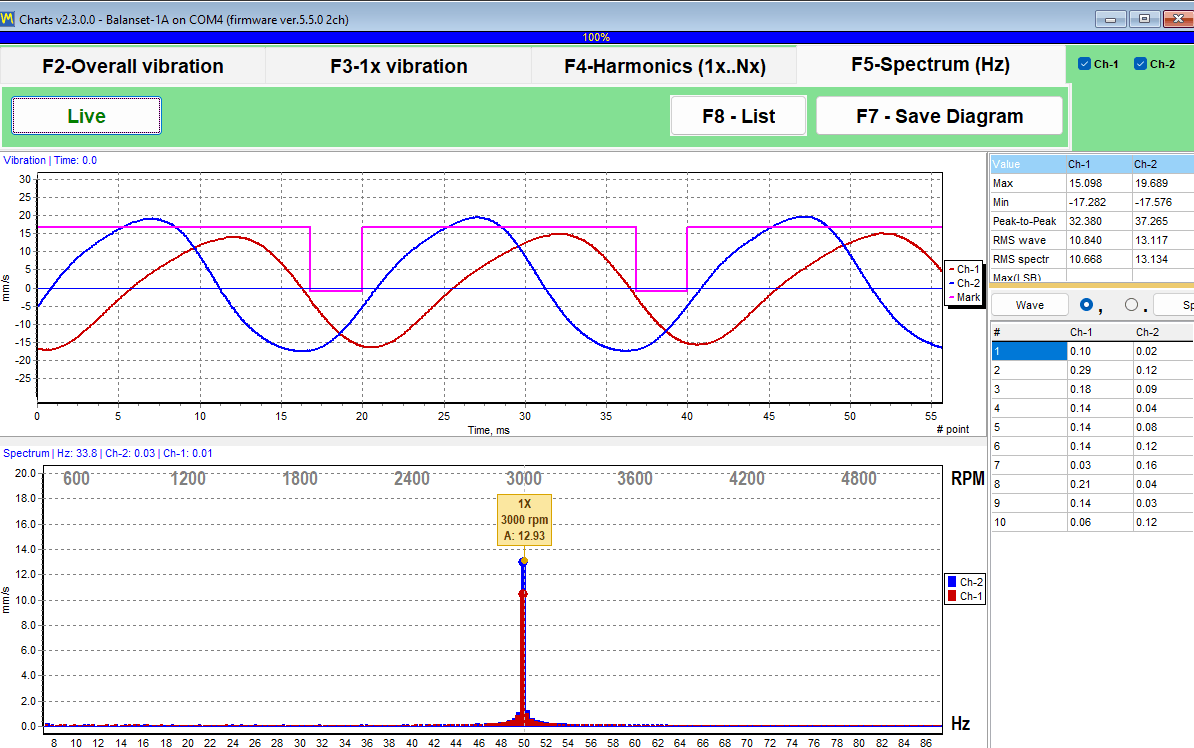The image size is (1194, 748).
Task: Open the F2-Overall vibration tab
Action: tap(132, 66)
